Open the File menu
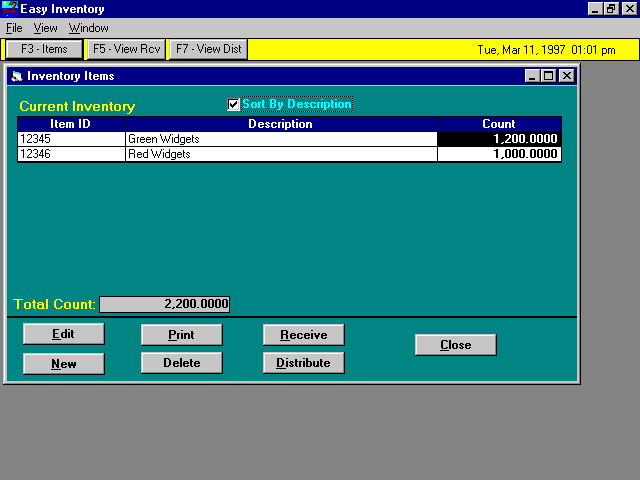 (14, 28)
